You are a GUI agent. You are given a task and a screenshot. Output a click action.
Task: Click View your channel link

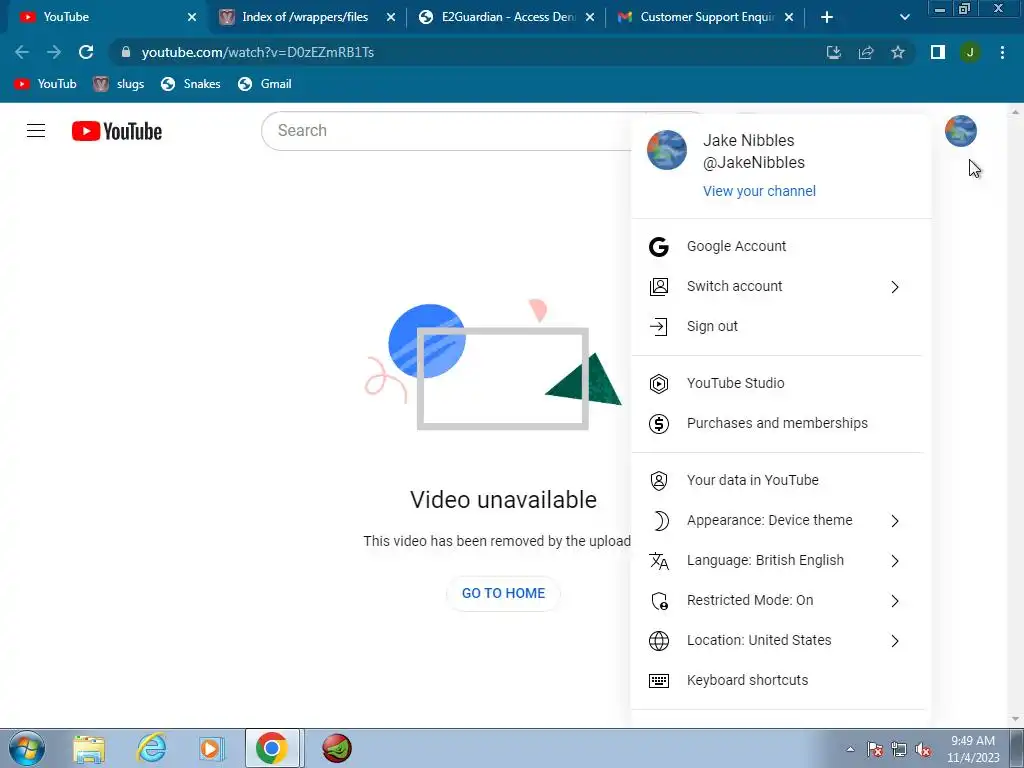coord(759,191)
